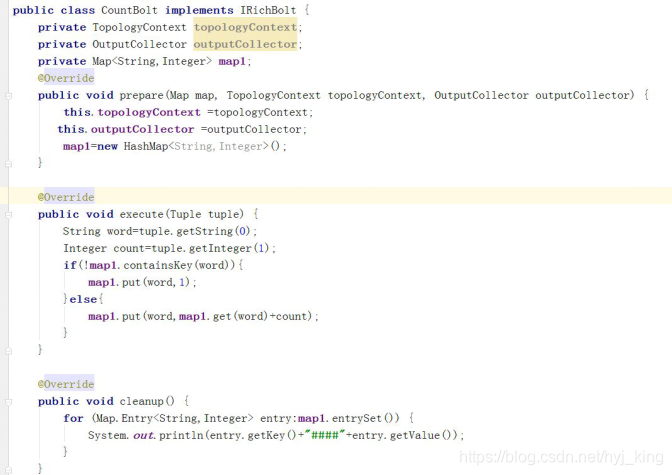Click count in the Integer count declaration
Viewport: 672px width, 475px height.
click(129, 249)
